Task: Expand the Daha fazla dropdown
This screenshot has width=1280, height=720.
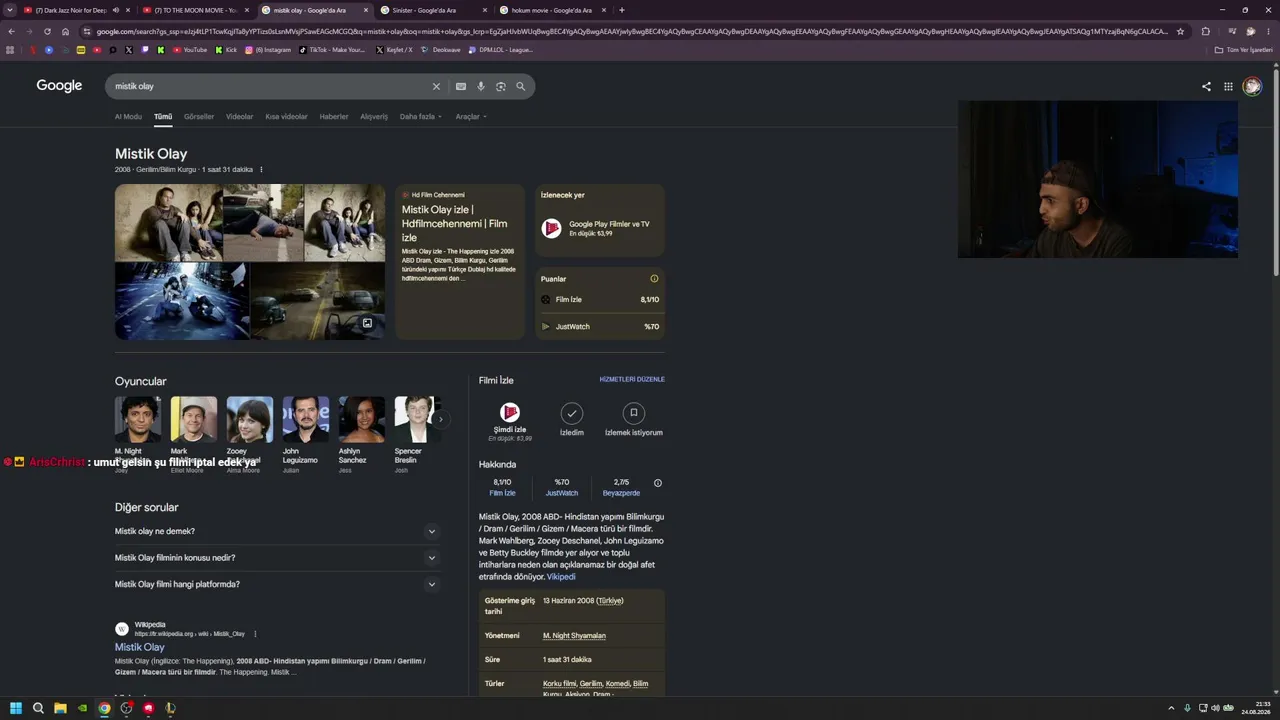Action: [421, 117]
